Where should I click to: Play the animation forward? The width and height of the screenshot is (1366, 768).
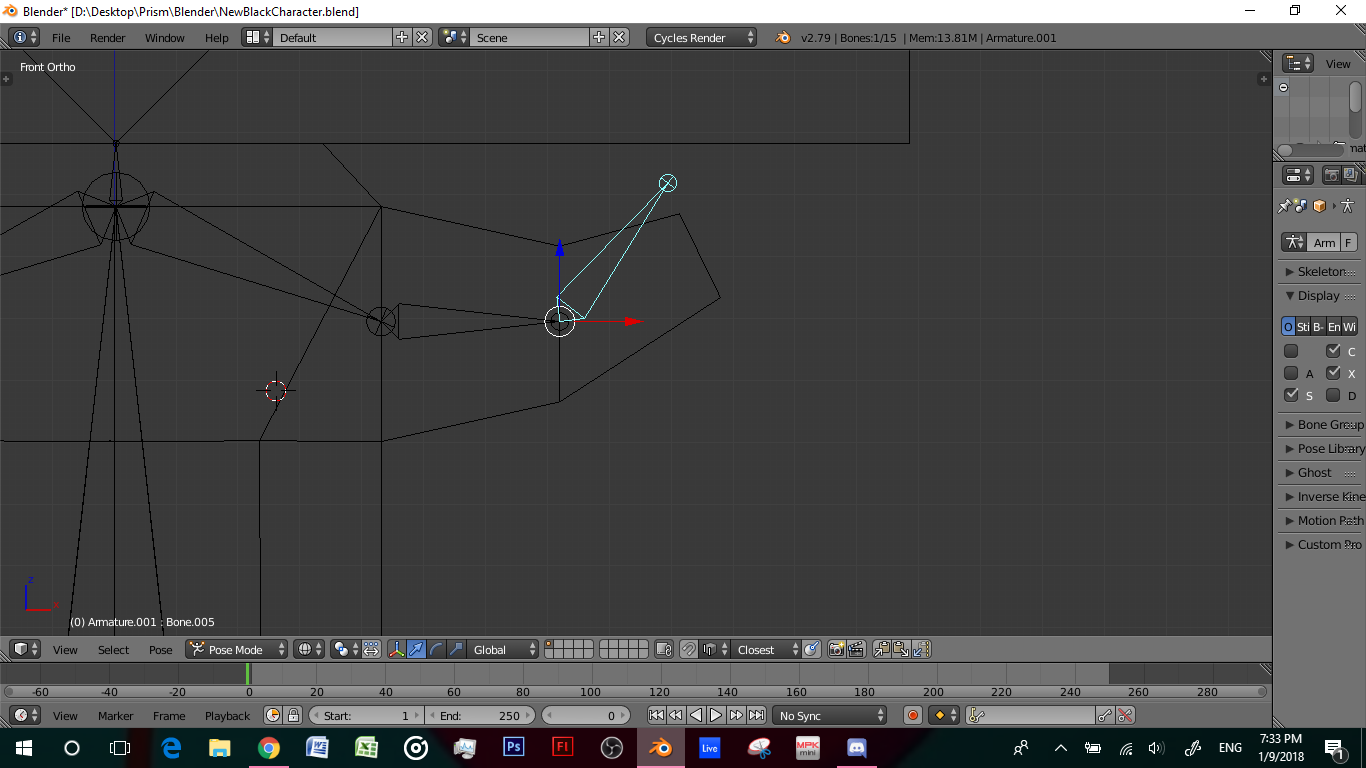pos(716,715)
